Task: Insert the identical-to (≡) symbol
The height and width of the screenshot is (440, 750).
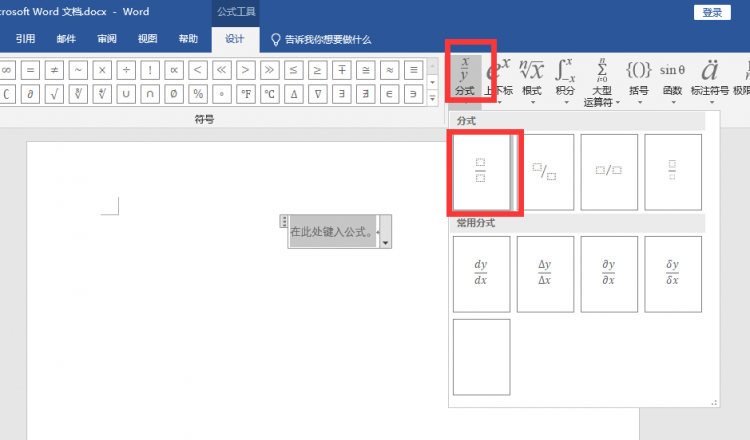Action: click(413, 70)
